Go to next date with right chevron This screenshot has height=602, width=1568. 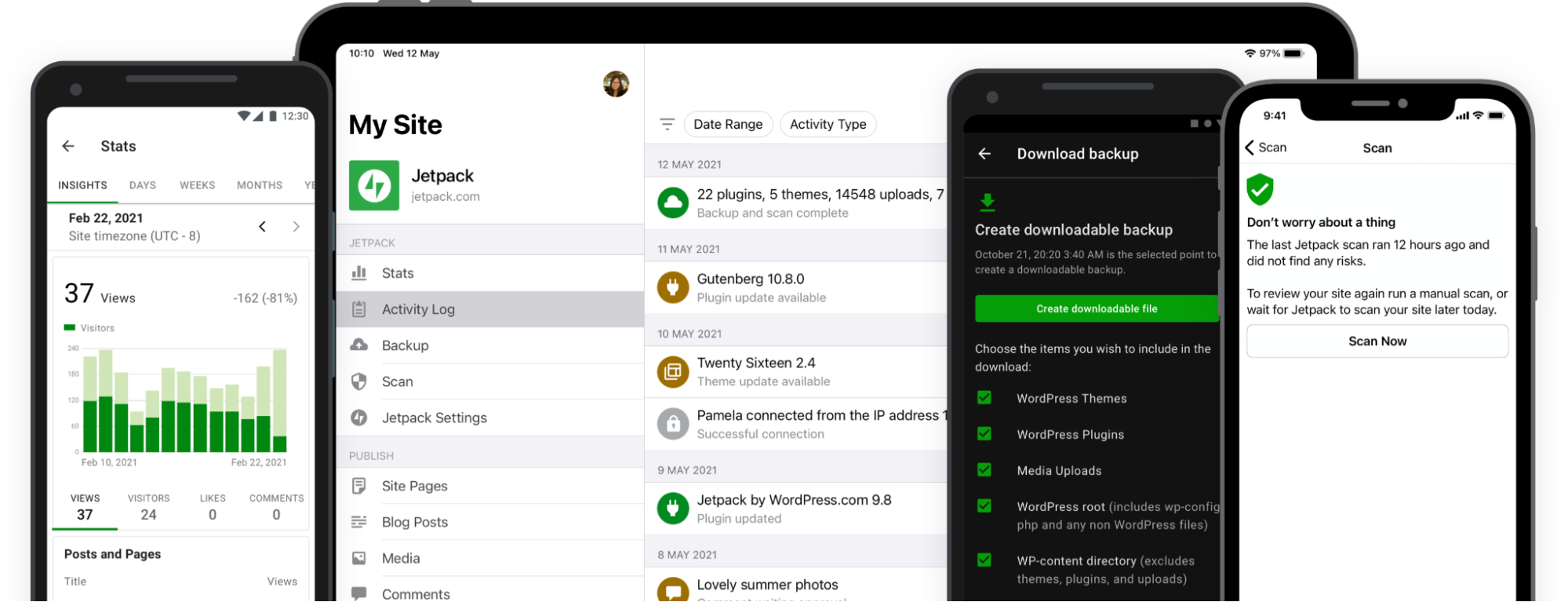pyautogui.click(x=296, y=227)
